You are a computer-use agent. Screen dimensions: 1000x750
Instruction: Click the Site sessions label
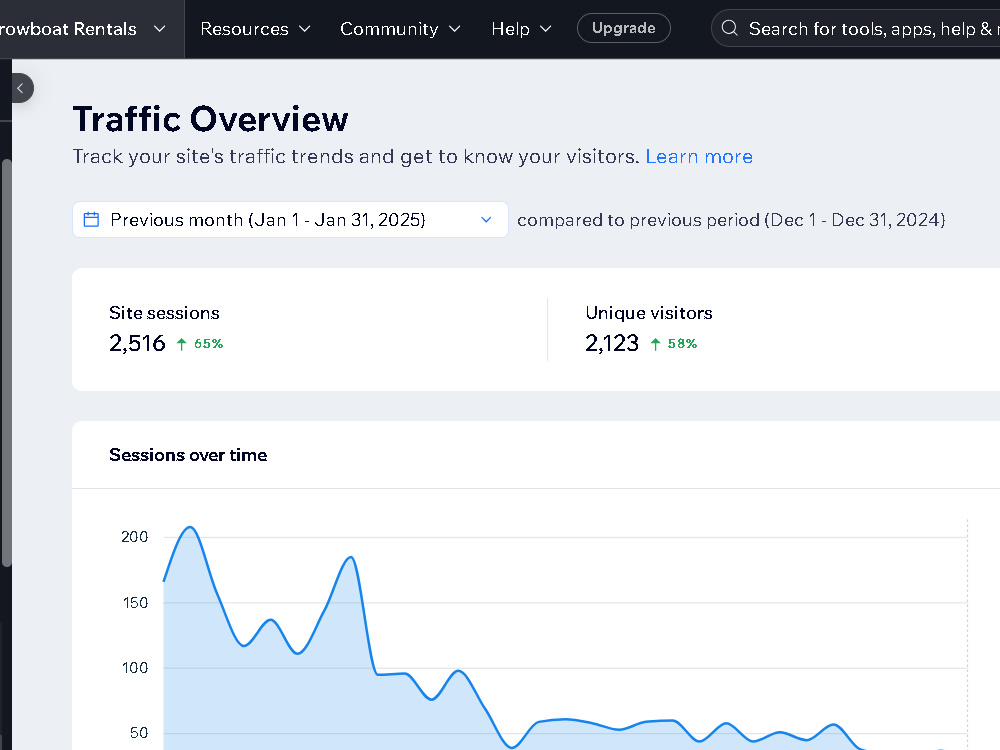coord(164,312)
